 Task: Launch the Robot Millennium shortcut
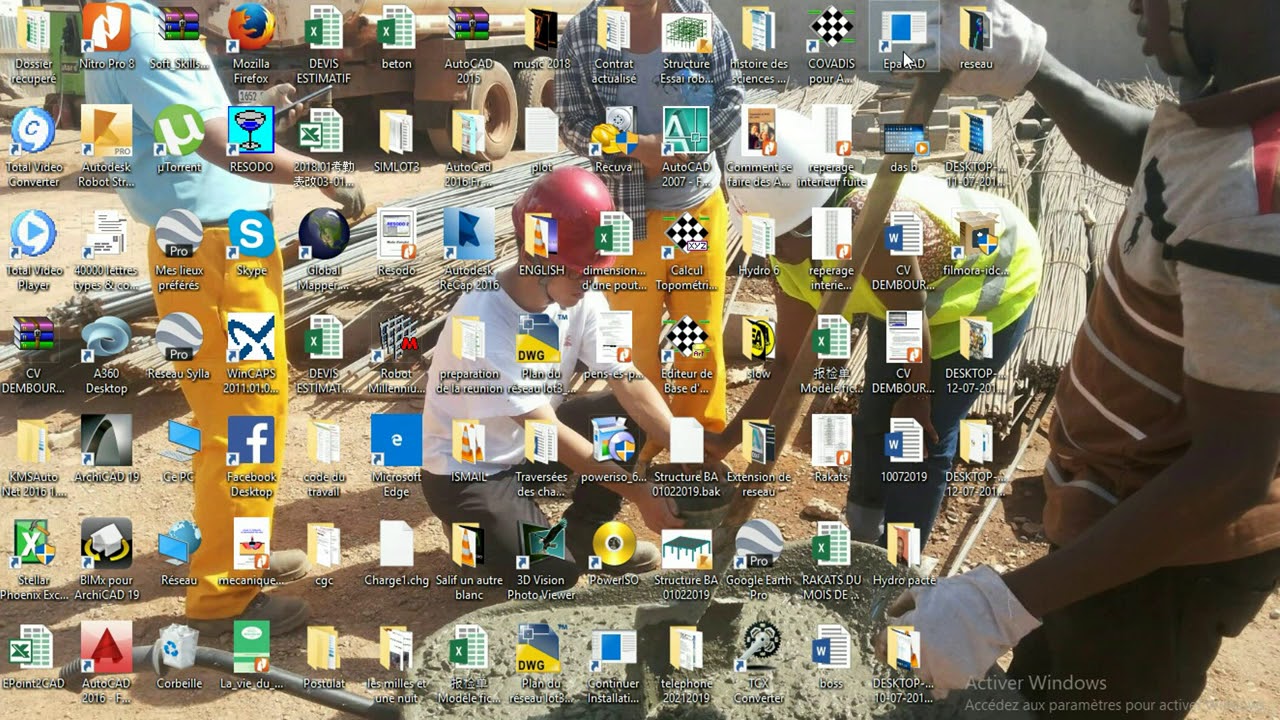click(x=396, y=355)
